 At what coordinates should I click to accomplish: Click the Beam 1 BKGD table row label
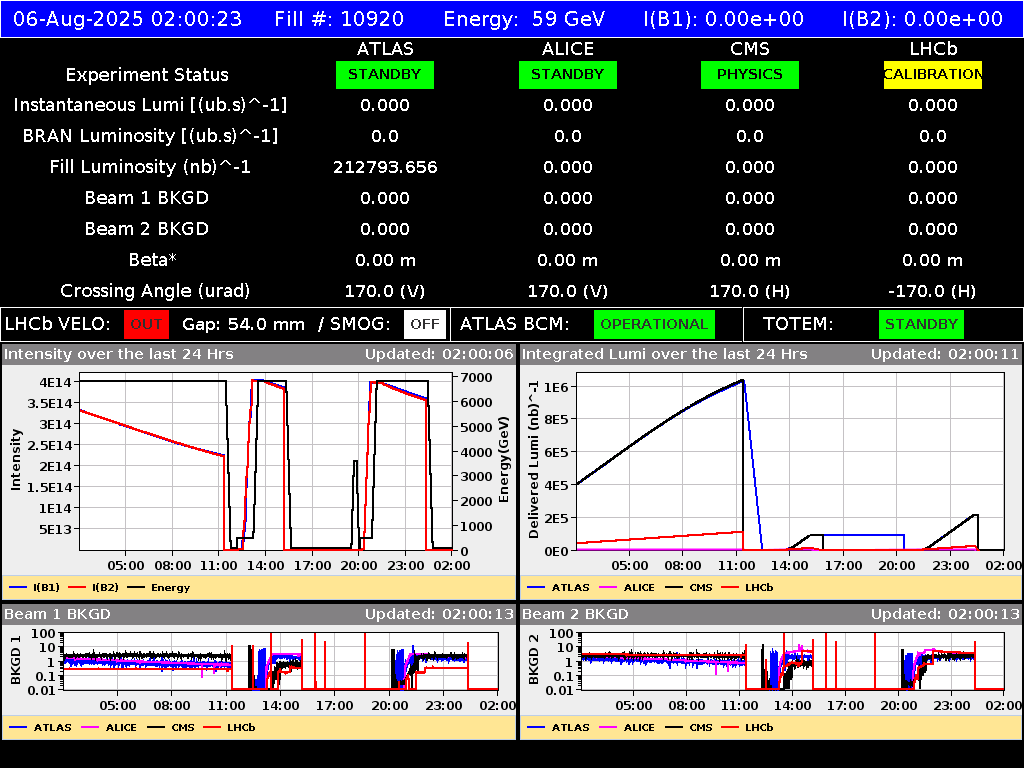click(147, 198)
